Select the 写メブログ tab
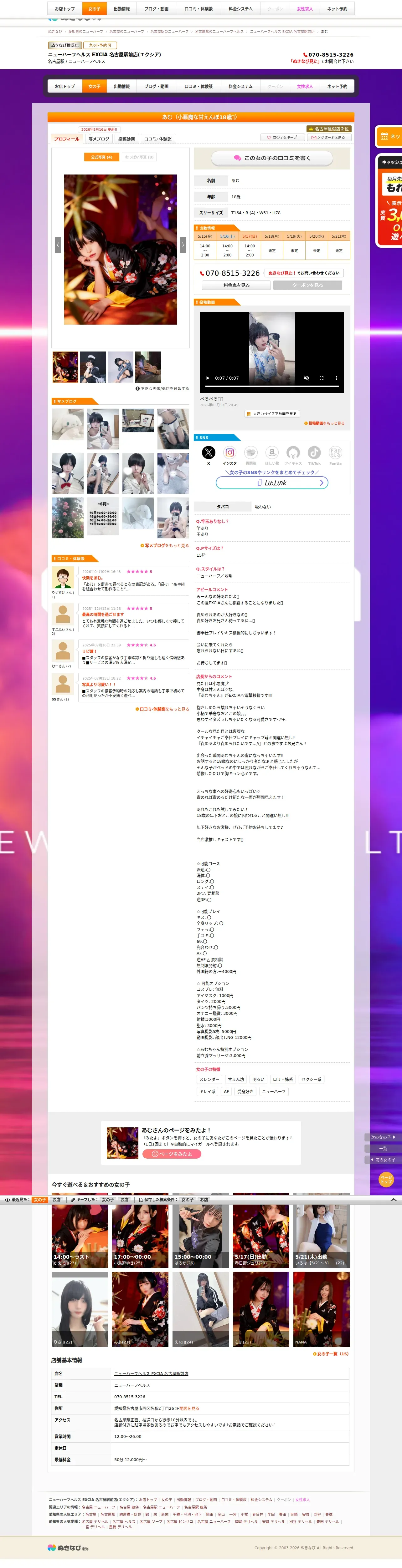The width and height of the screenshot is (402, 1568). (99, 139)
